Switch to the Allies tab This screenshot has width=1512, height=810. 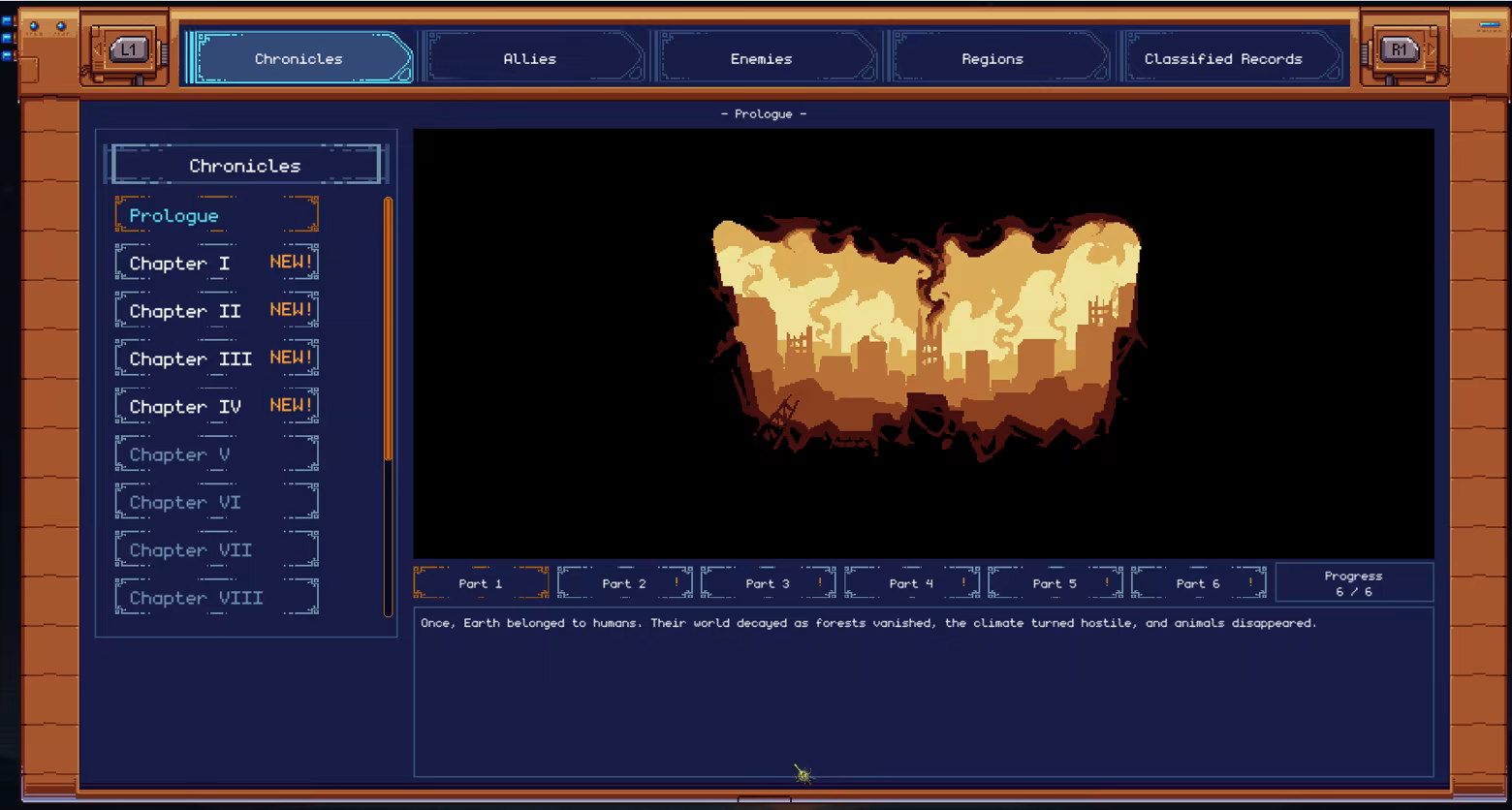530,59
